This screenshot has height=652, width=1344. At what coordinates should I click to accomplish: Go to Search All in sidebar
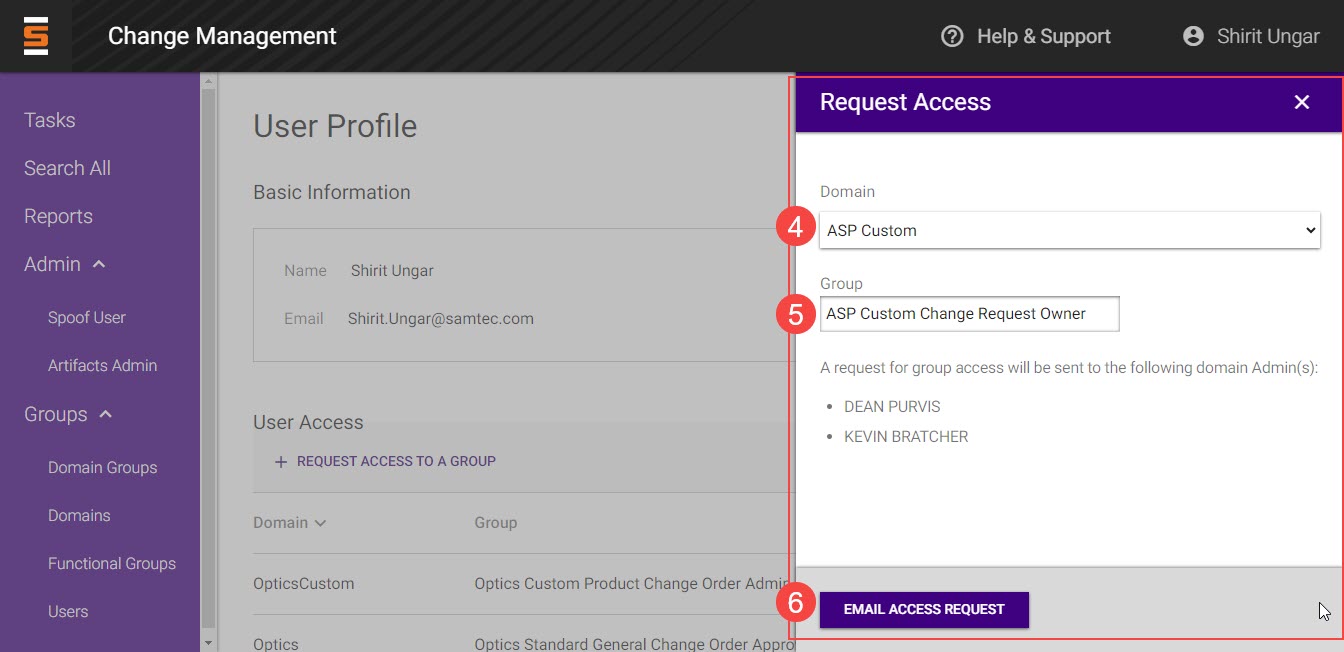[x=67, y=168]
